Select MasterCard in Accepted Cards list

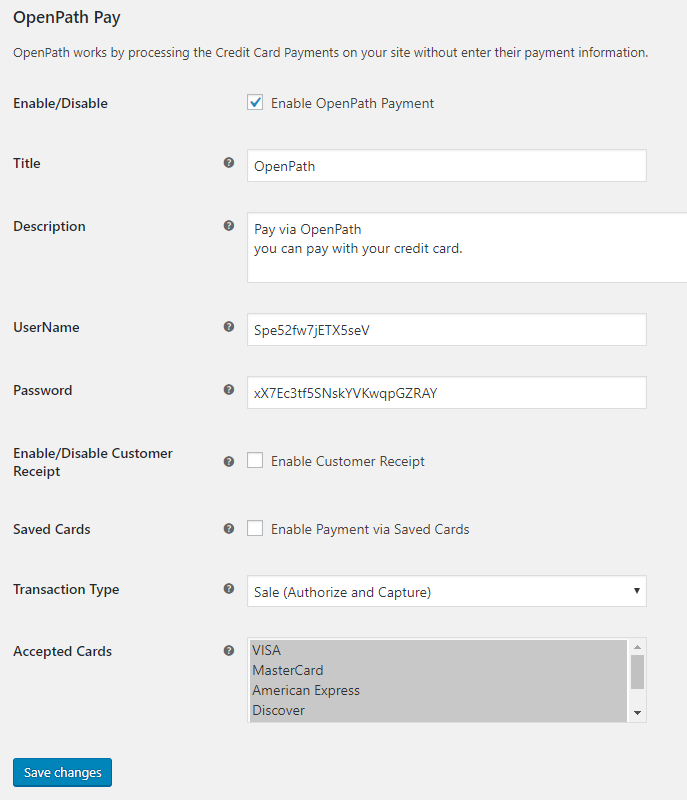(438, 670)
